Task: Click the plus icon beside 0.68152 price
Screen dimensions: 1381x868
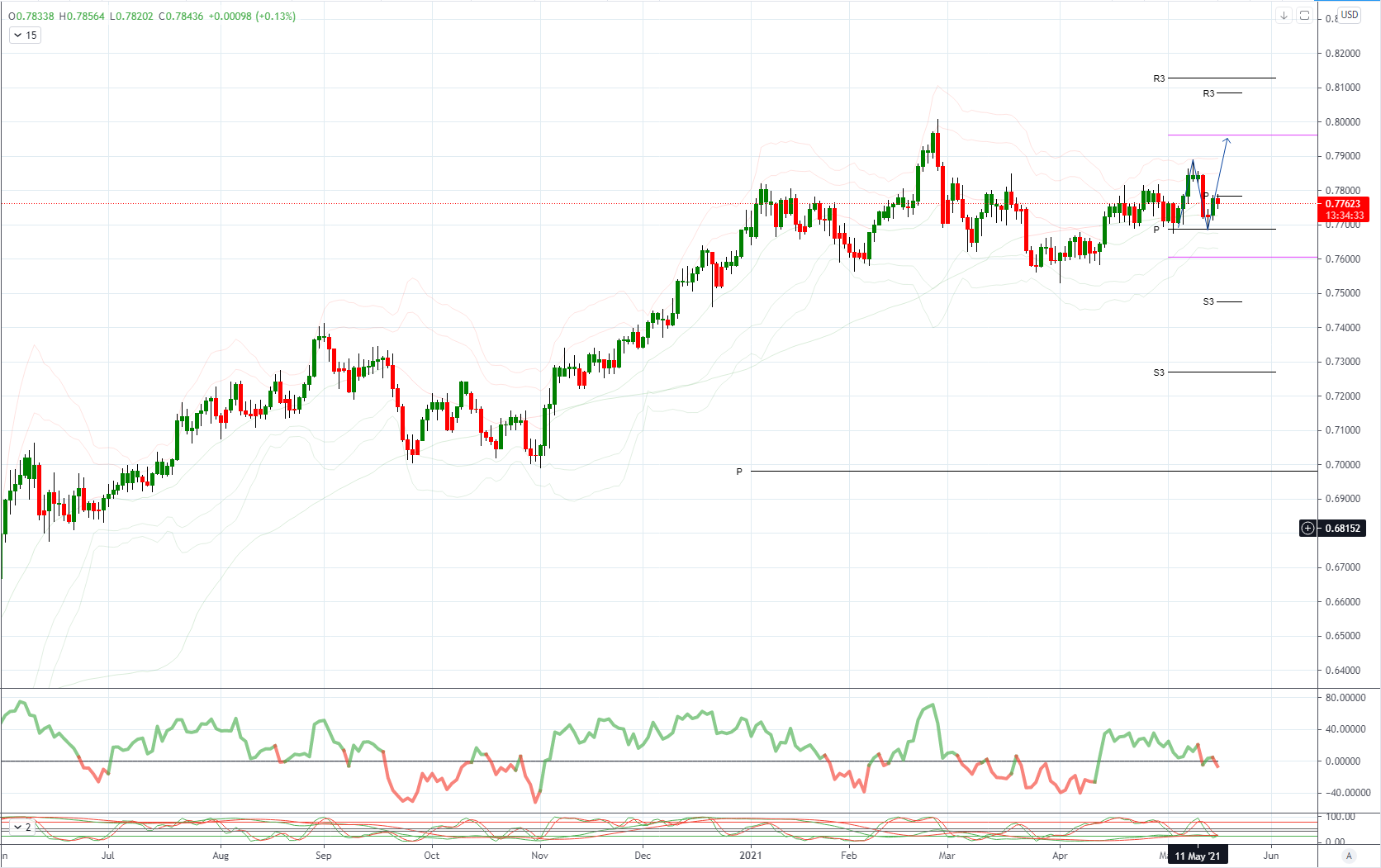Action: [1307, 529]
